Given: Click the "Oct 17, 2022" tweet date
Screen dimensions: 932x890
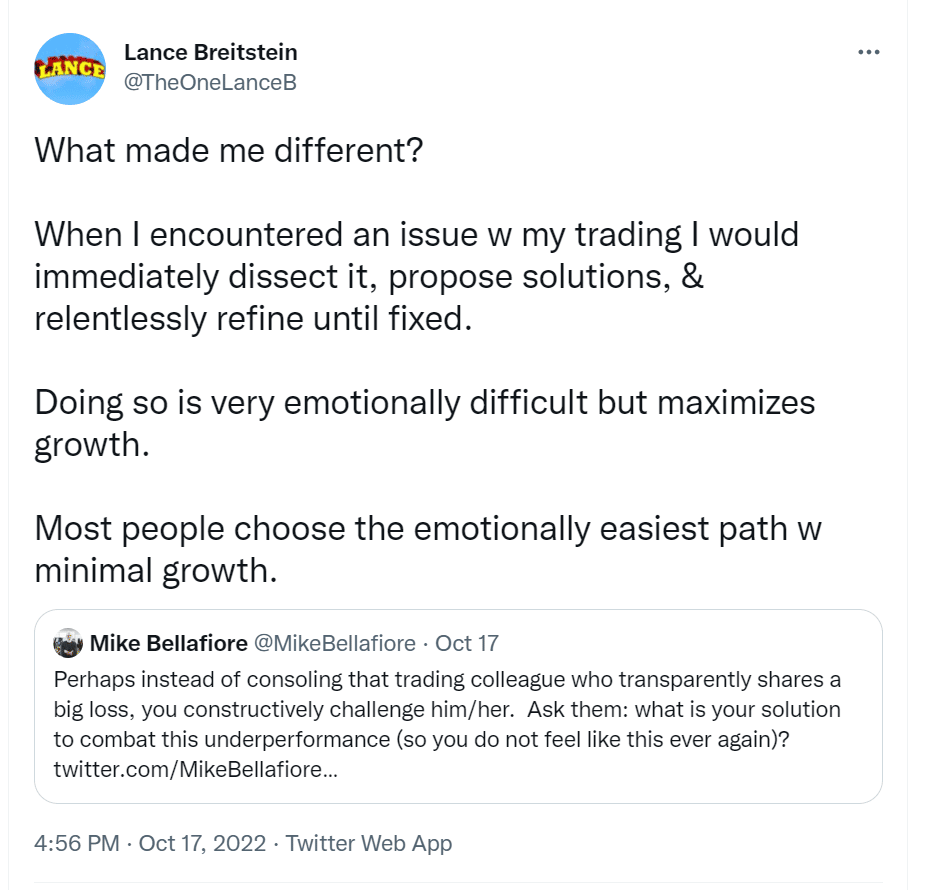Looking at the screenshot, I should (202, 843).
